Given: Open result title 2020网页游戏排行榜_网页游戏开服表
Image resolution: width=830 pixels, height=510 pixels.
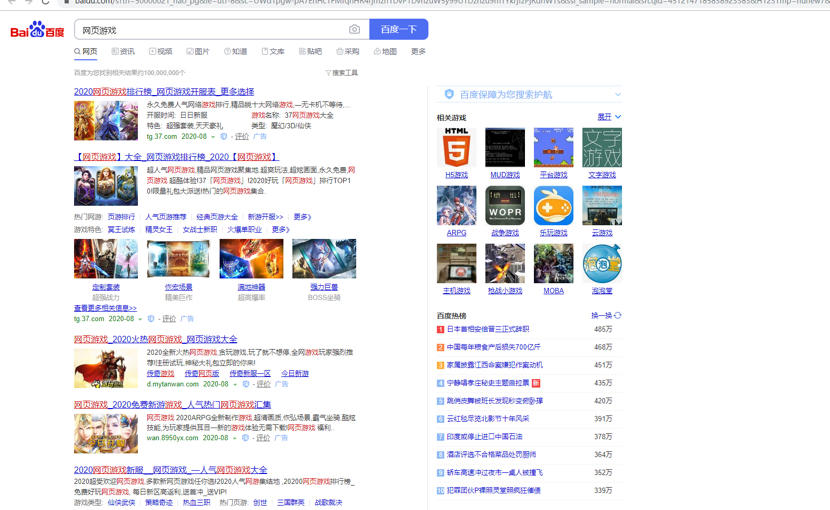Looking at the screenshot, I should [x=164, y=92].
